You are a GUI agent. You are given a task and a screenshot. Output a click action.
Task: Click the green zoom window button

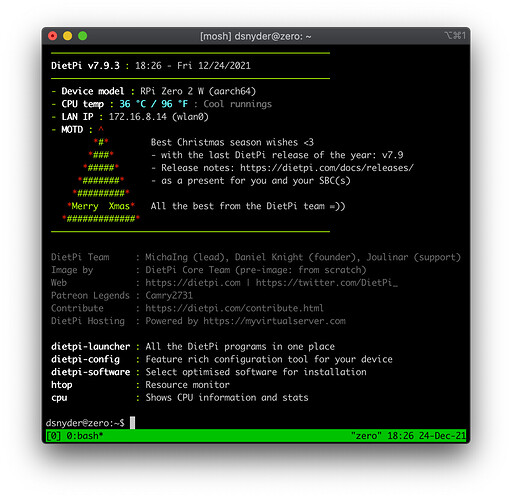click(x=83, y=36)
